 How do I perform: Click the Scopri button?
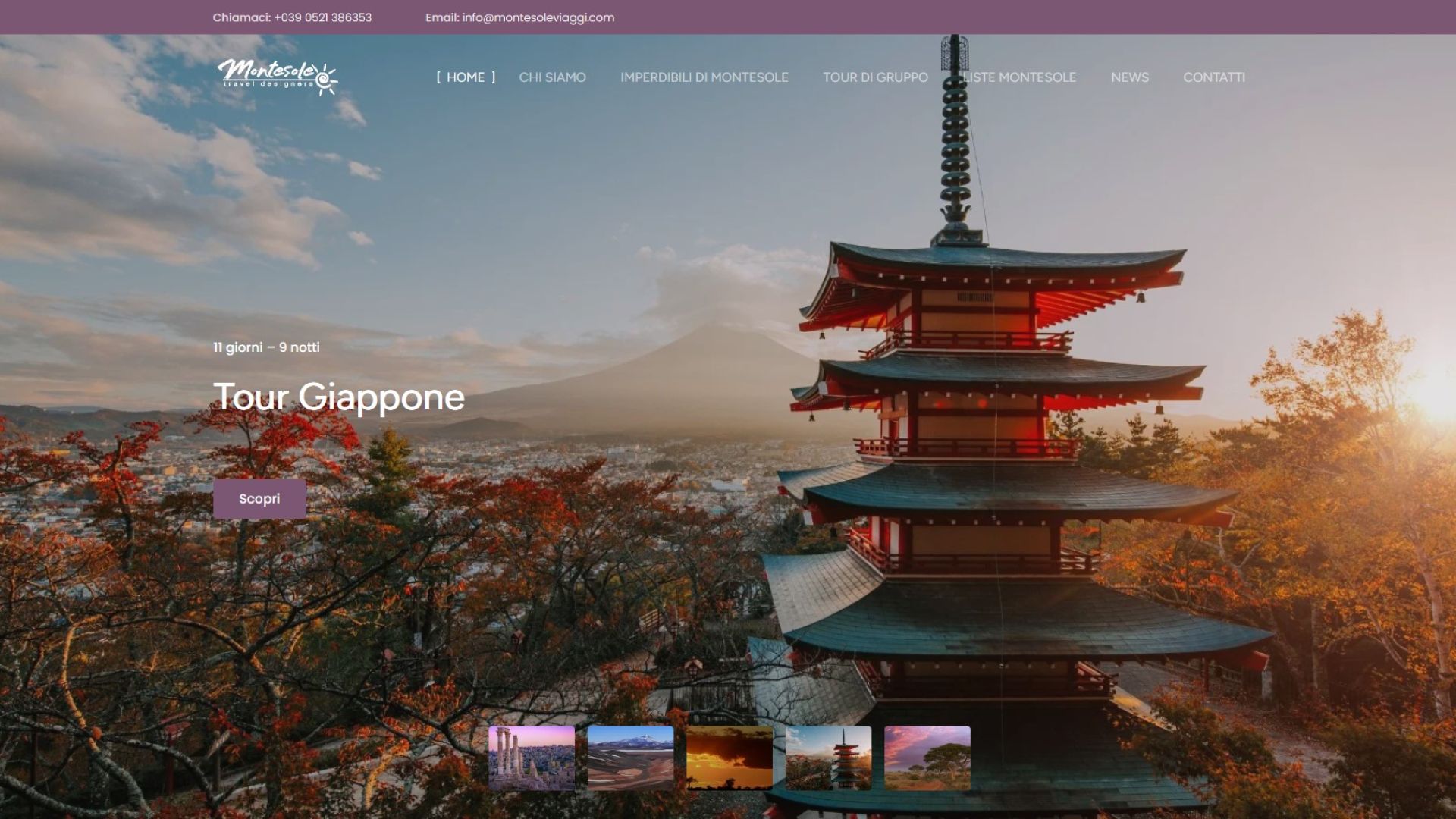259,499
